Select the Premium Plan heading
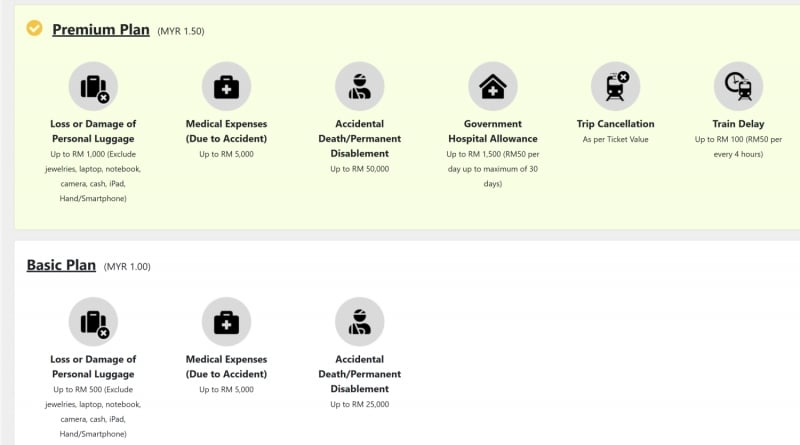The image size is (800, 445). (100, 29)
